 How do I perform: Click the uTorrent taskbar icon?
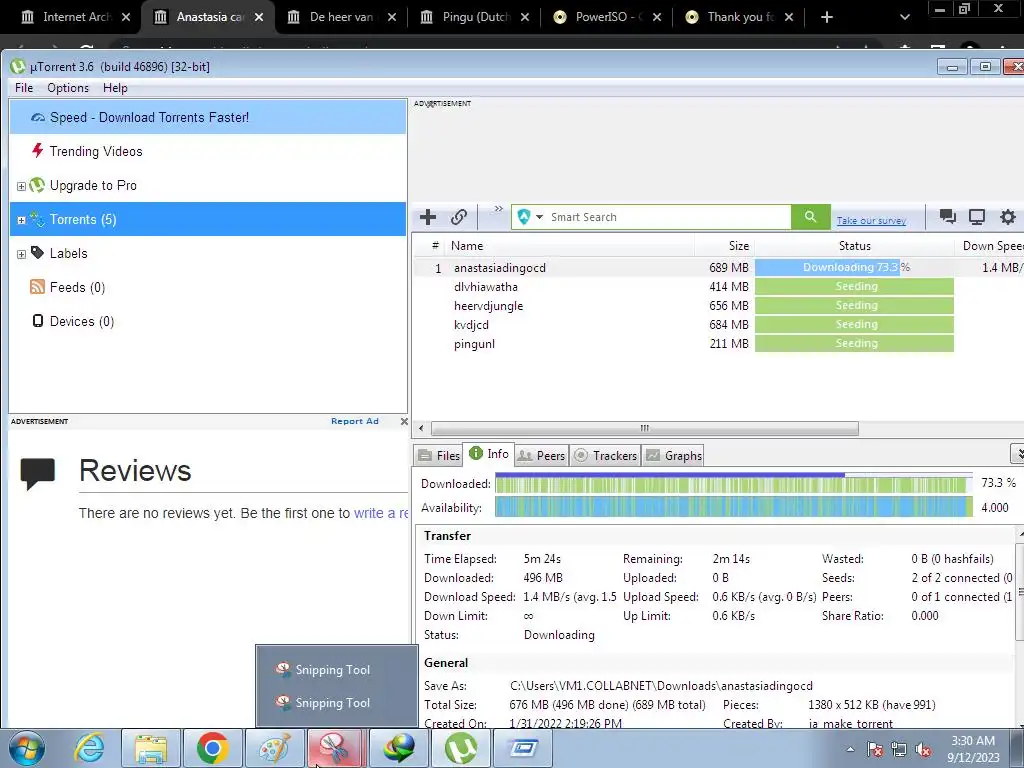click(461, 748)
